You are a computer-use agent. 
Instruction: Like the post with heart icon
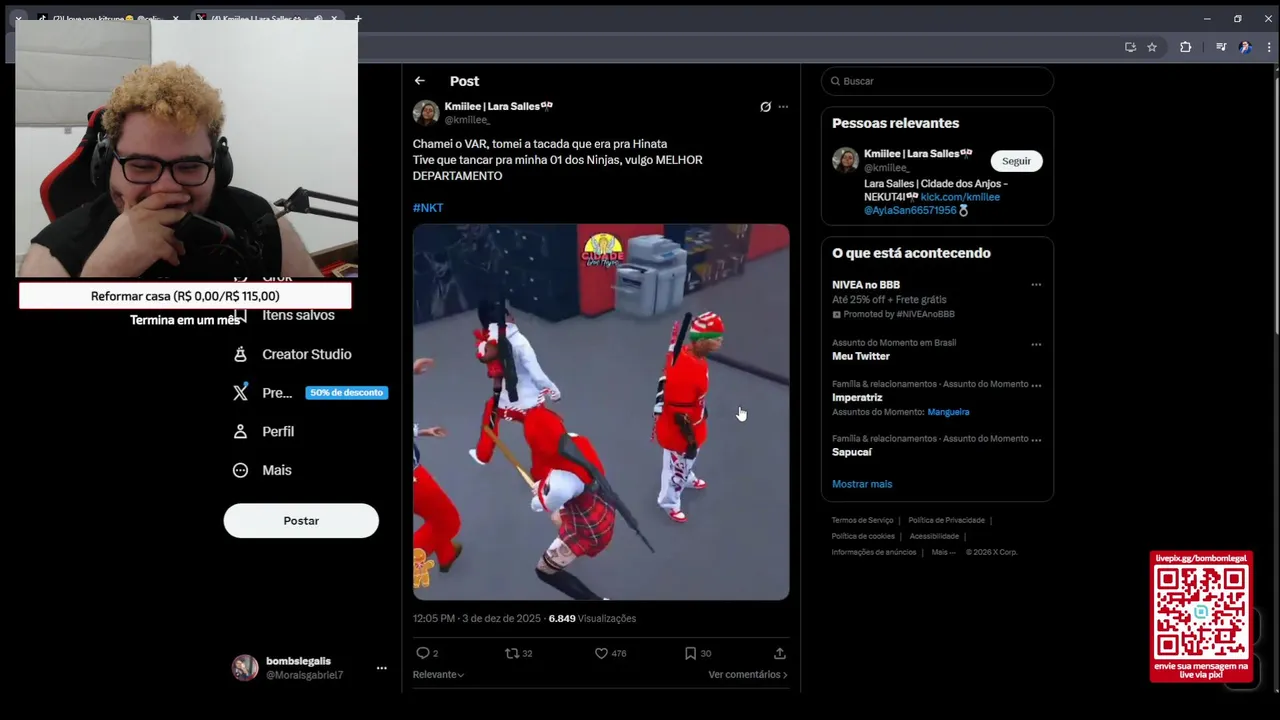601,653
